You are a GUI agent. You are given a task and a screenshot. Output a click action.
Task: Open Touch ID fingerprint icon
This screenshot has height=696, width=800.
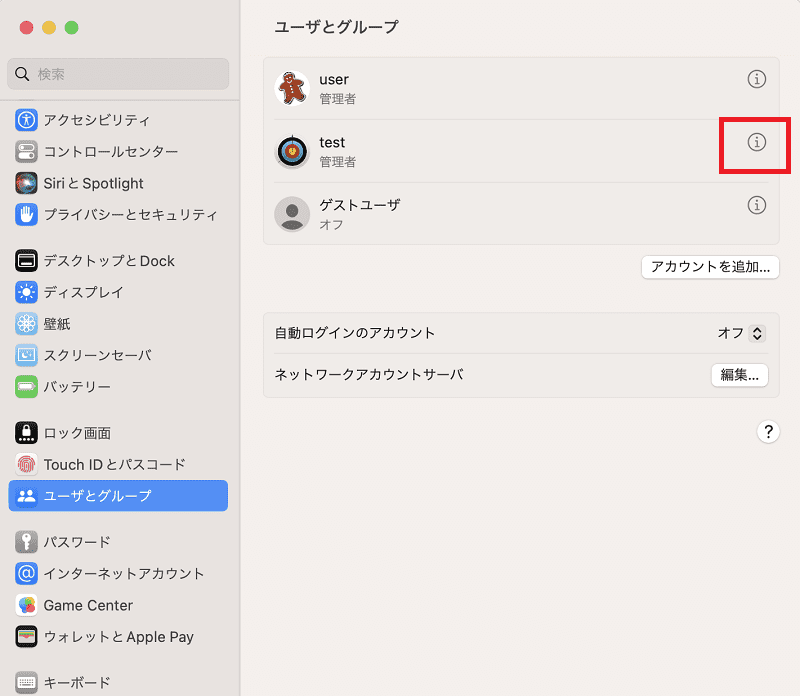[26, 464]
